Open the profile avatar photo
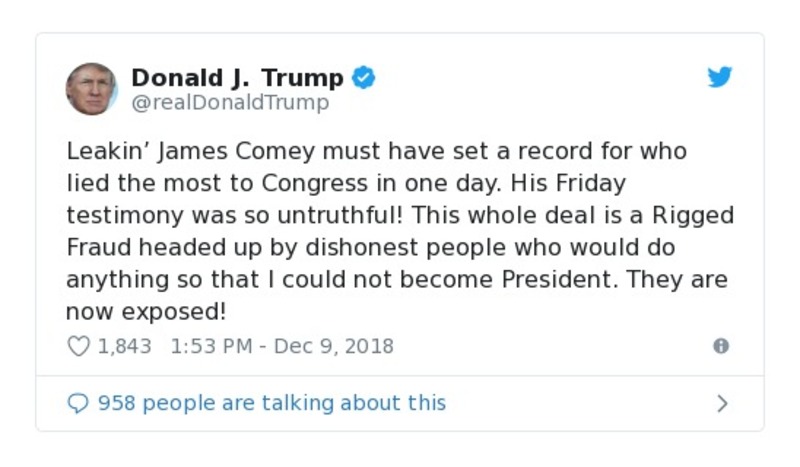Viewport: 800px width, 467px height. [91, 89]
